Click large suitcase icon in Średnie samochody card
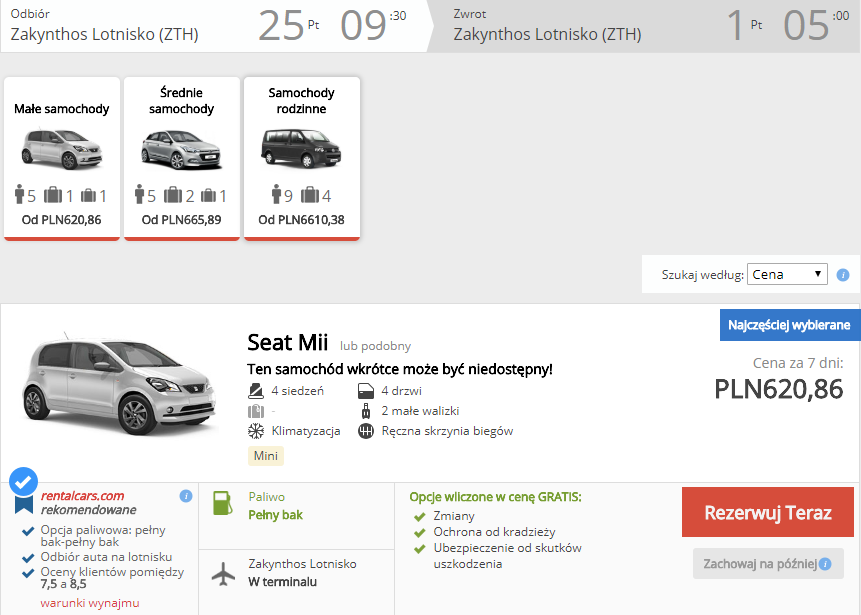 pyautogui.click(x=172, y=194)
